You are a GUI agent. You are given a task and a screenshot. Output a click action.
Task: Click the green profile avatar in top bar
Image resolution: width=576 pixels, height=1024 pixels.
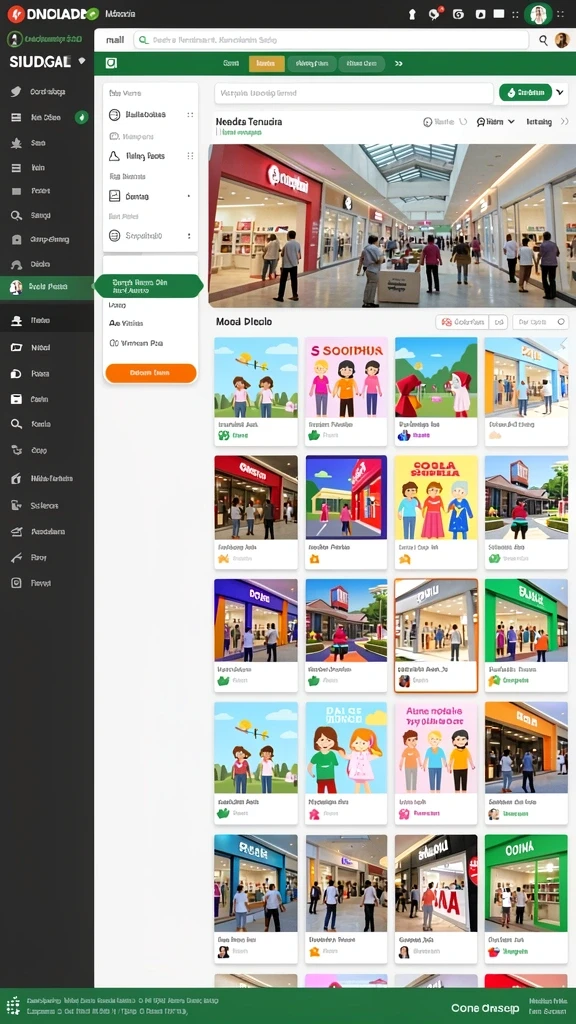[x=538, y=14]
